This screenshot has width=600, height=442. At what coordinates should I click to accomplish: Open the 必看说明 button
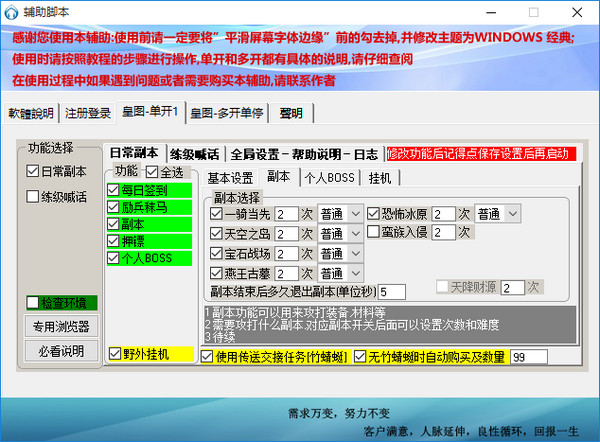[x=61, y=351]
